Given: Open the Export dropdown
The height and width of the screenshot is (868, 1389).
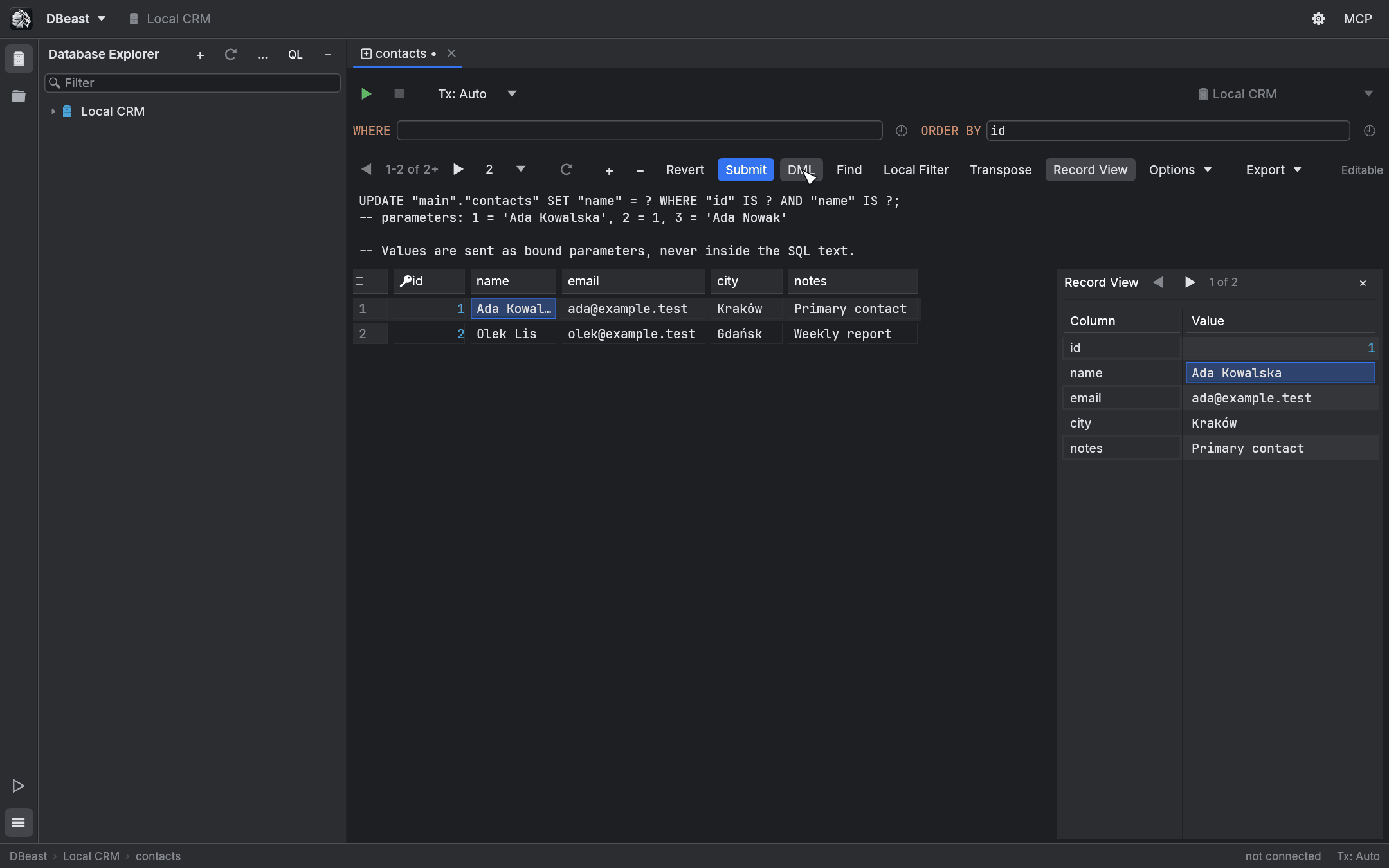Looking at the screenshot, I should coord(1273,170).
